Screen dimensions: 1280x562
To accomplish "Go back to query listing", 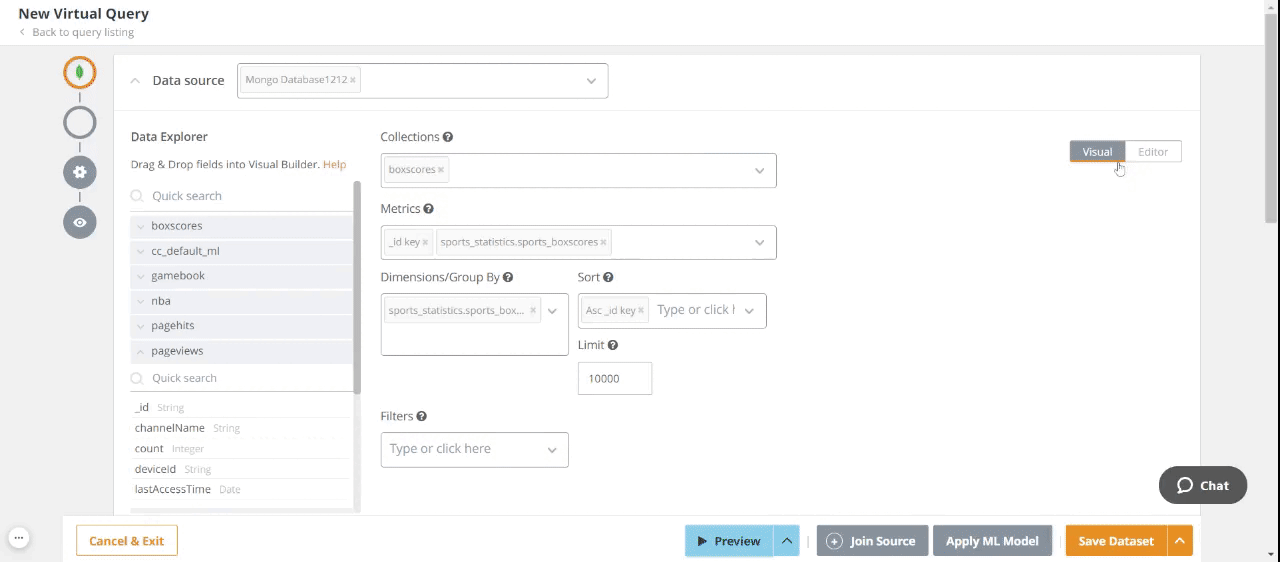I will pos(83,32).
